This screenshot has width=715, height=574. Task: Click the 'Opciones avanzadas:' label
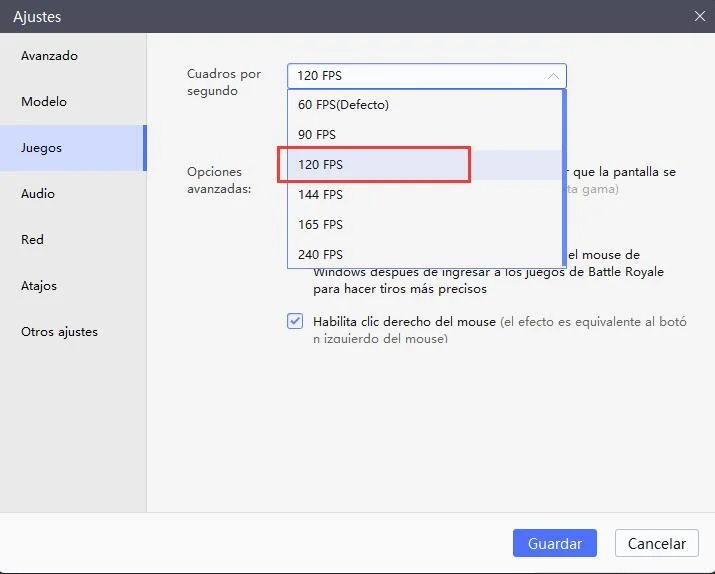pyautogui.click(x=219, y=180)
